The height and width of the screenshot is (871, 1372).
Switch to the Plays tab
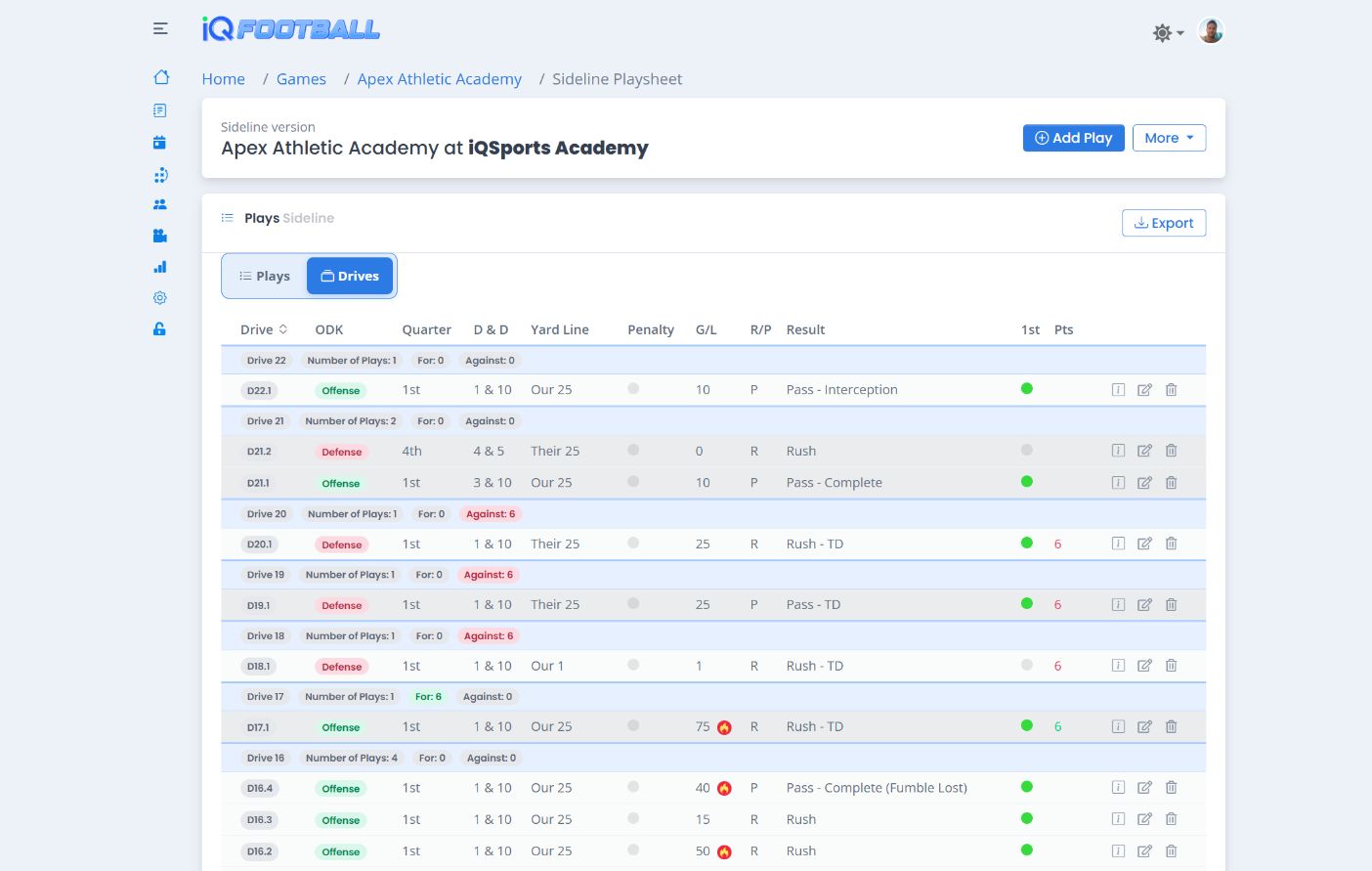(265, 276)
